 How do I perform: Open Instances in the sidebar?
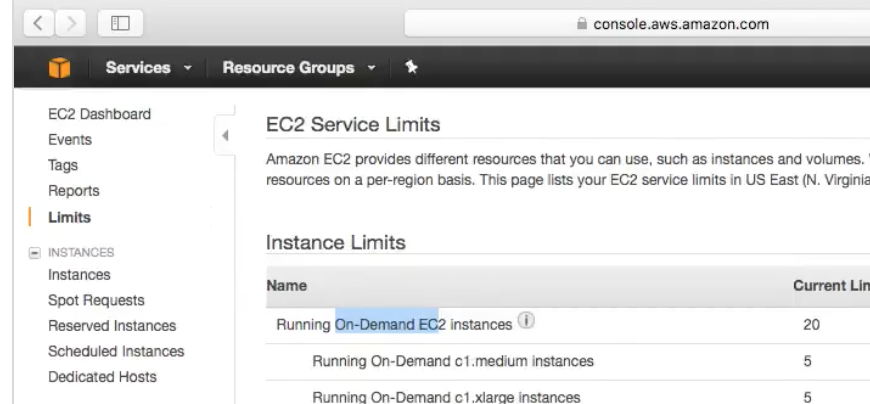79,275
